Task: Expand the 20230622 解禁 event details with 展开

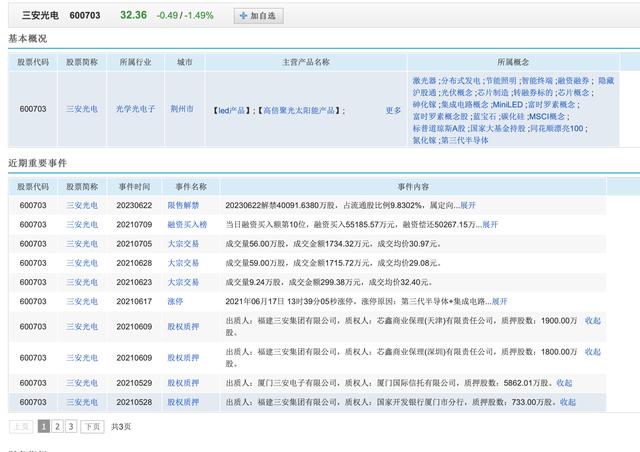Action: click(x=468, y=205)
